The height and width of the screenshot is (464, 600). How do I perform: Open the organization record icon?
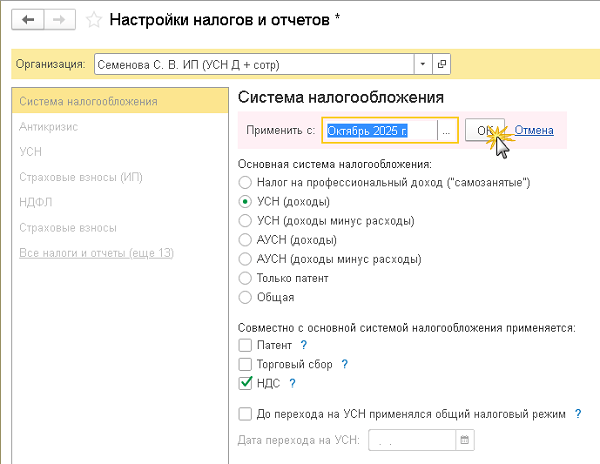442,64
